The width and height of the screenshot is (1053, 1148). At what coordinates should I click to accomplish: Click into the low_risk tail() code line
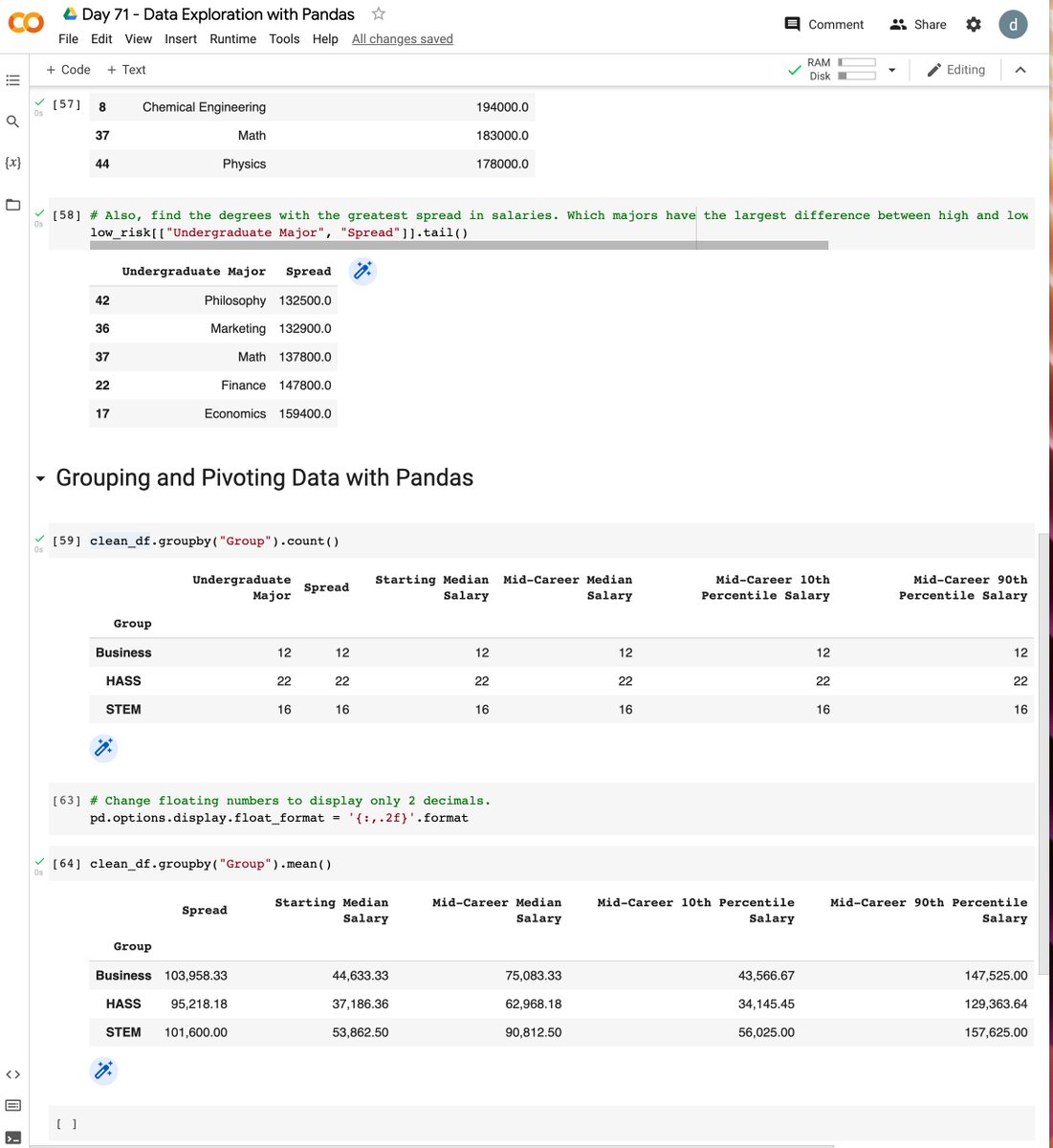click(279, 232)
